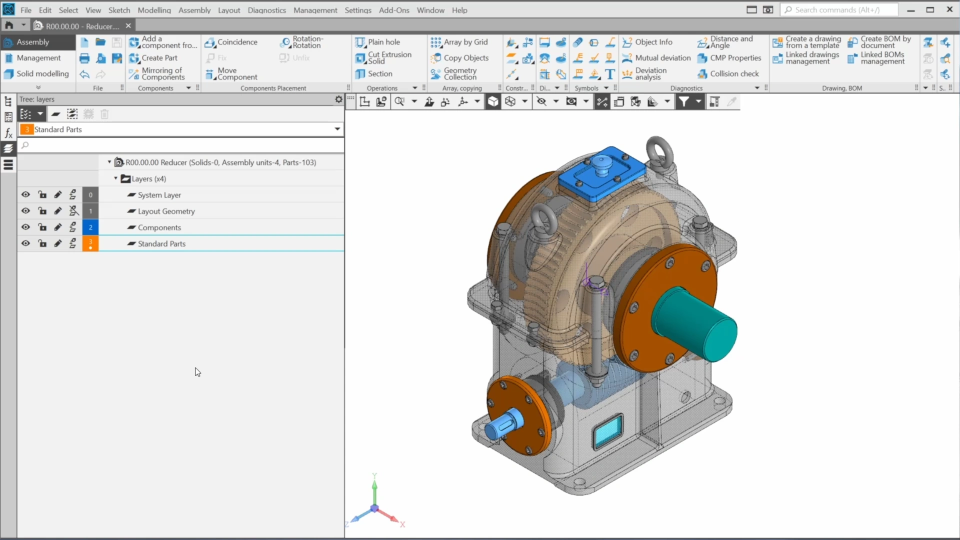Click the blue color swatch of Components layer

click(x=90, y=227)
